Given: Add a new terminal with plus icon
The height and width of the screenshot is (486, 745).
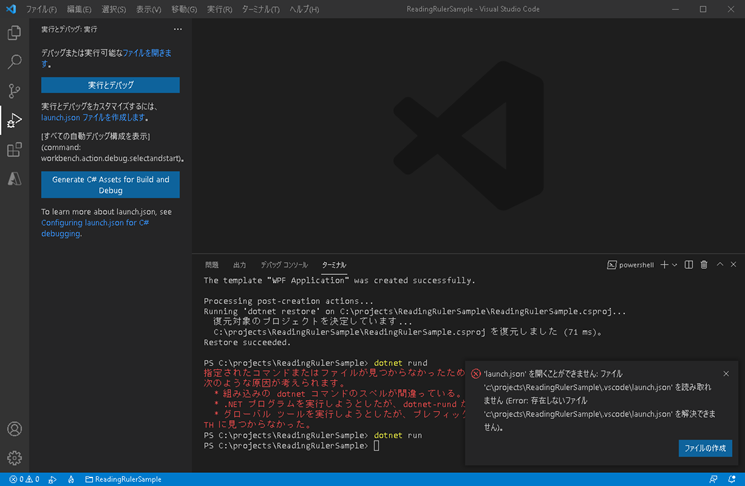Looking at the screenshot, I should pyautogui.click(x=664, y=265).
